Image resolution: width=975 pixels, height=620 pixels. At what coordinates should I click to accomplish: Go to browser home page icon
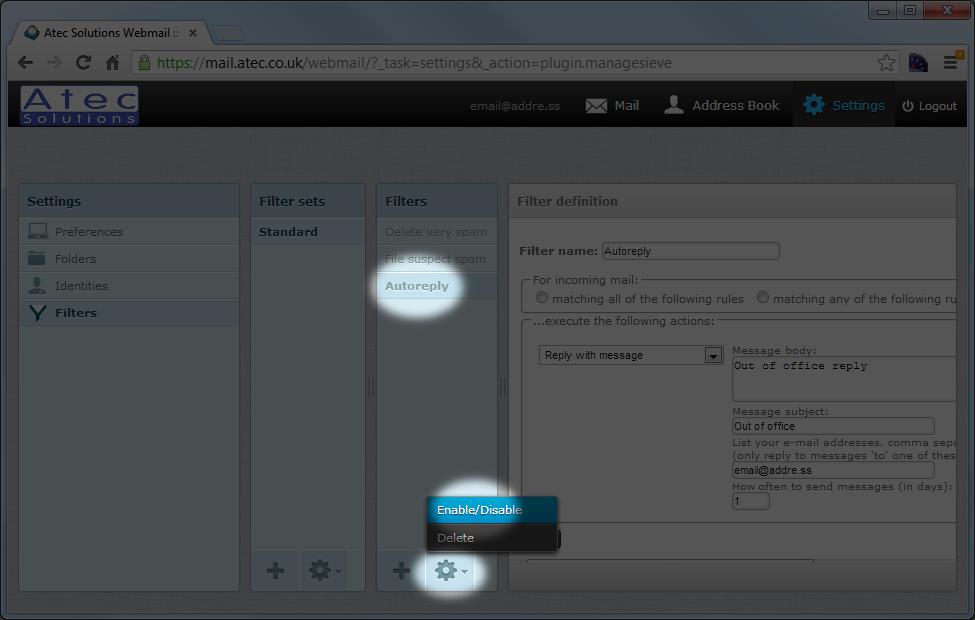112,63
